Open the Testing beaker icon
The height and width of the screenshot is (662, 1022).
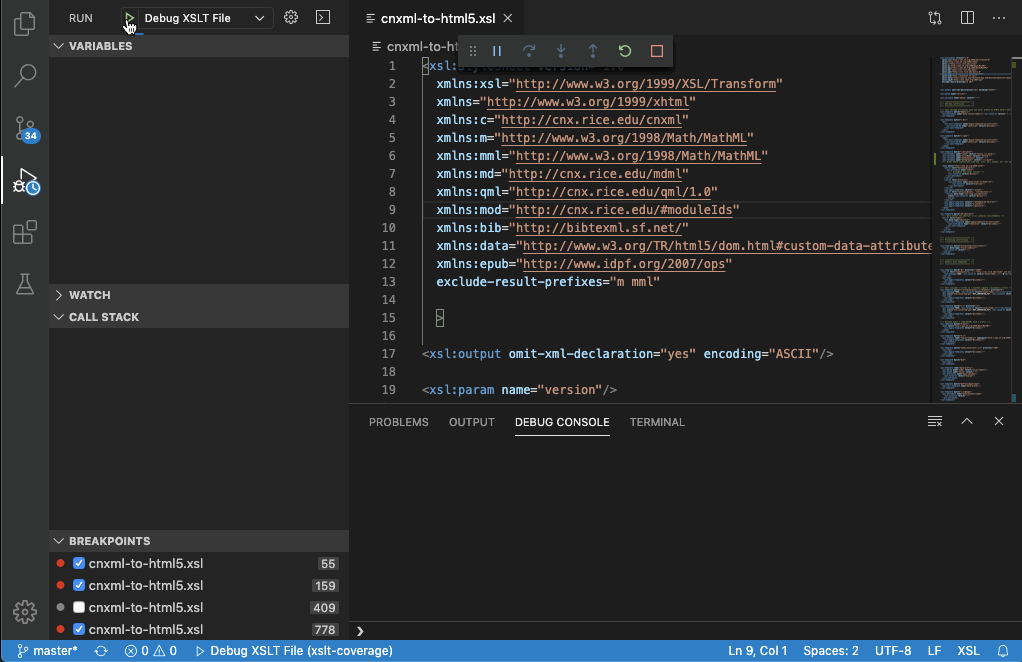[24, 284]
